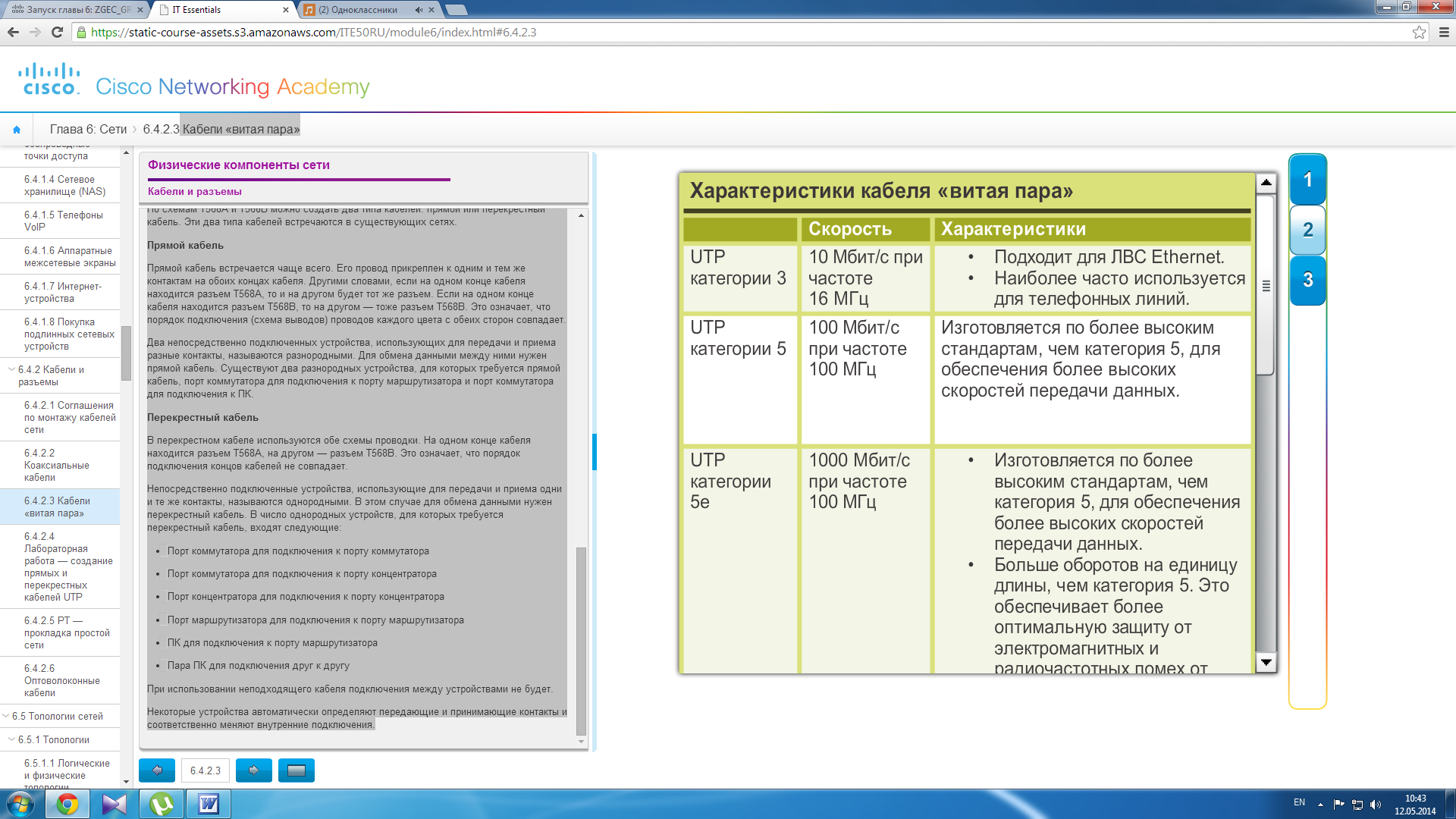Click the EN language indicator

[x=1299, y=802]
